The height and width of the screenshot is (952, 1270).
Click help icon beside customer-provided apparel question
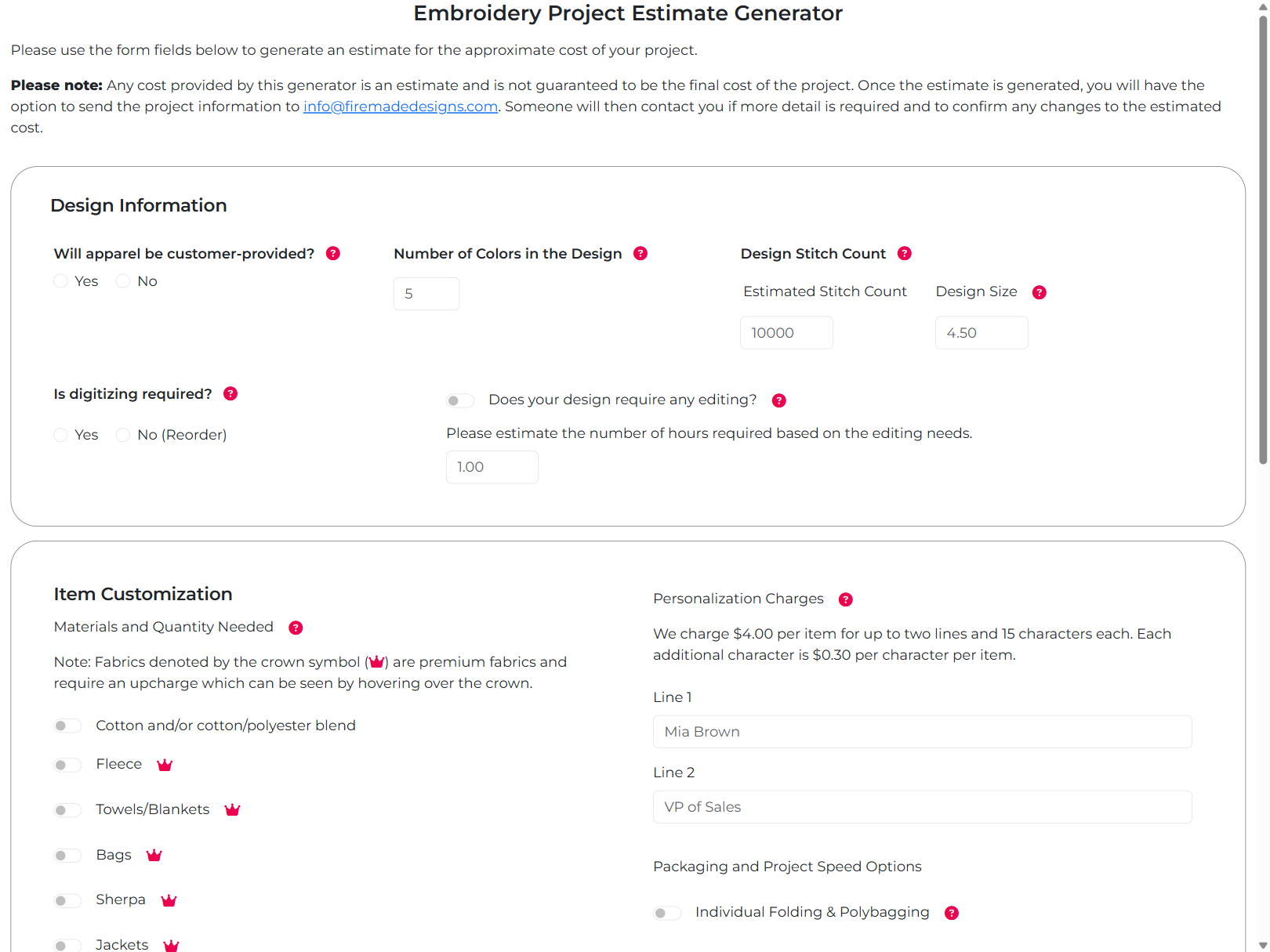click(333, 254)
